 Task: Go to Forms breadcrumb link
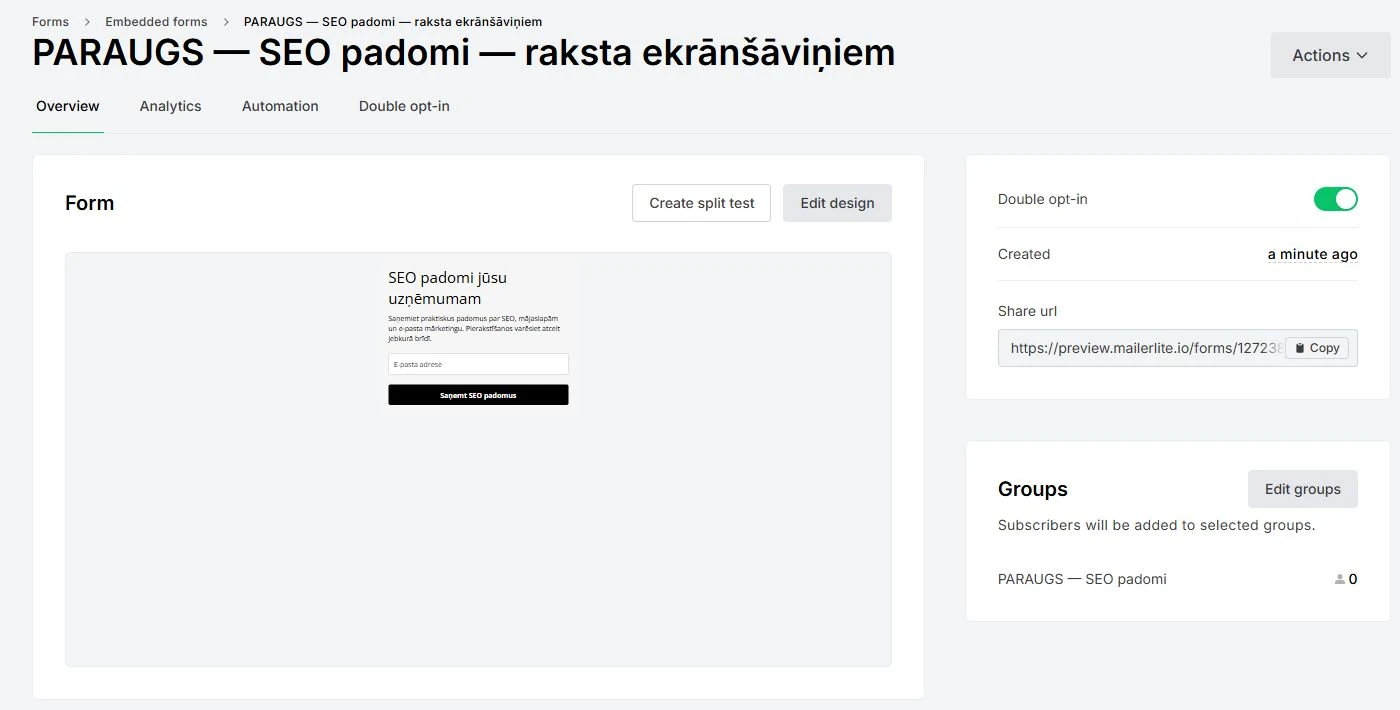(50, 21)
